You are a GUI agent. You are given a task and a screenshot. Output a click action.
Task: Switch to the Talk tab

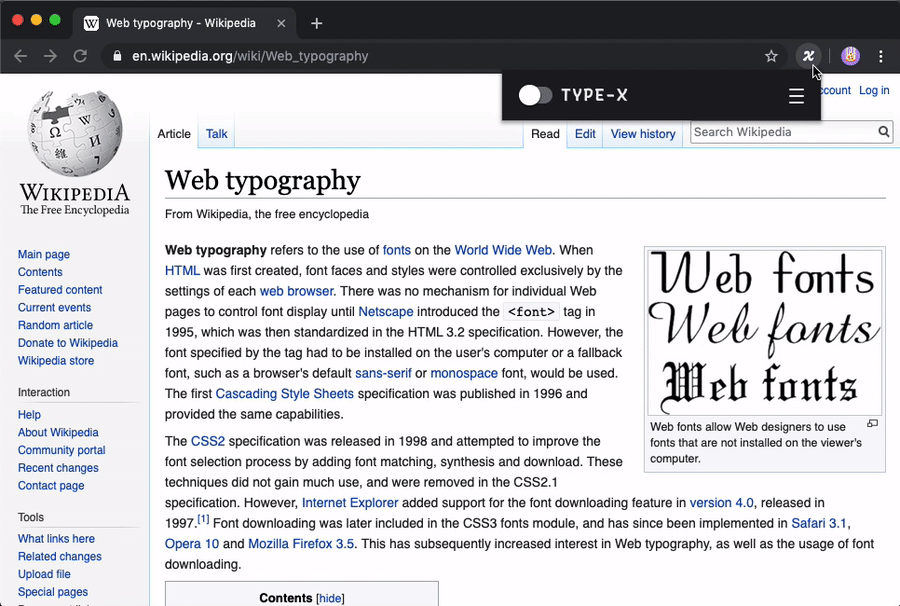click(216, 134)
